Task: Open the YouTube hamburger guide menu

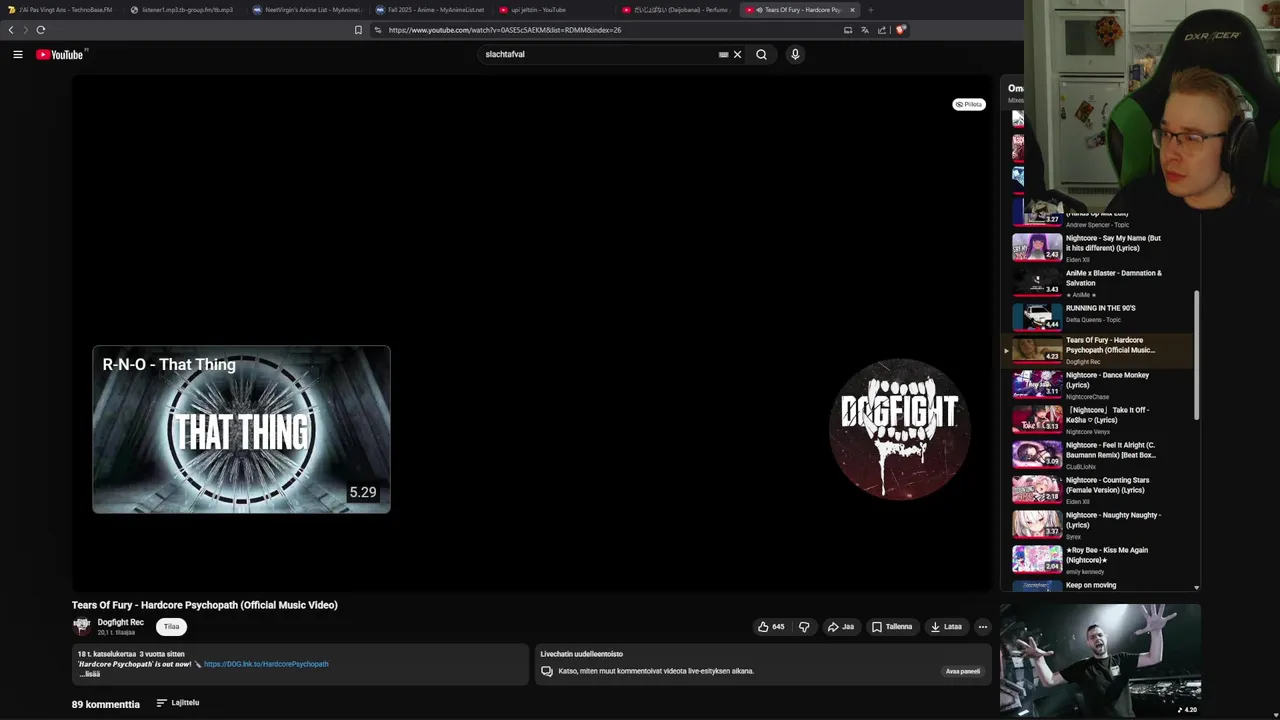Action: (17, 55)
